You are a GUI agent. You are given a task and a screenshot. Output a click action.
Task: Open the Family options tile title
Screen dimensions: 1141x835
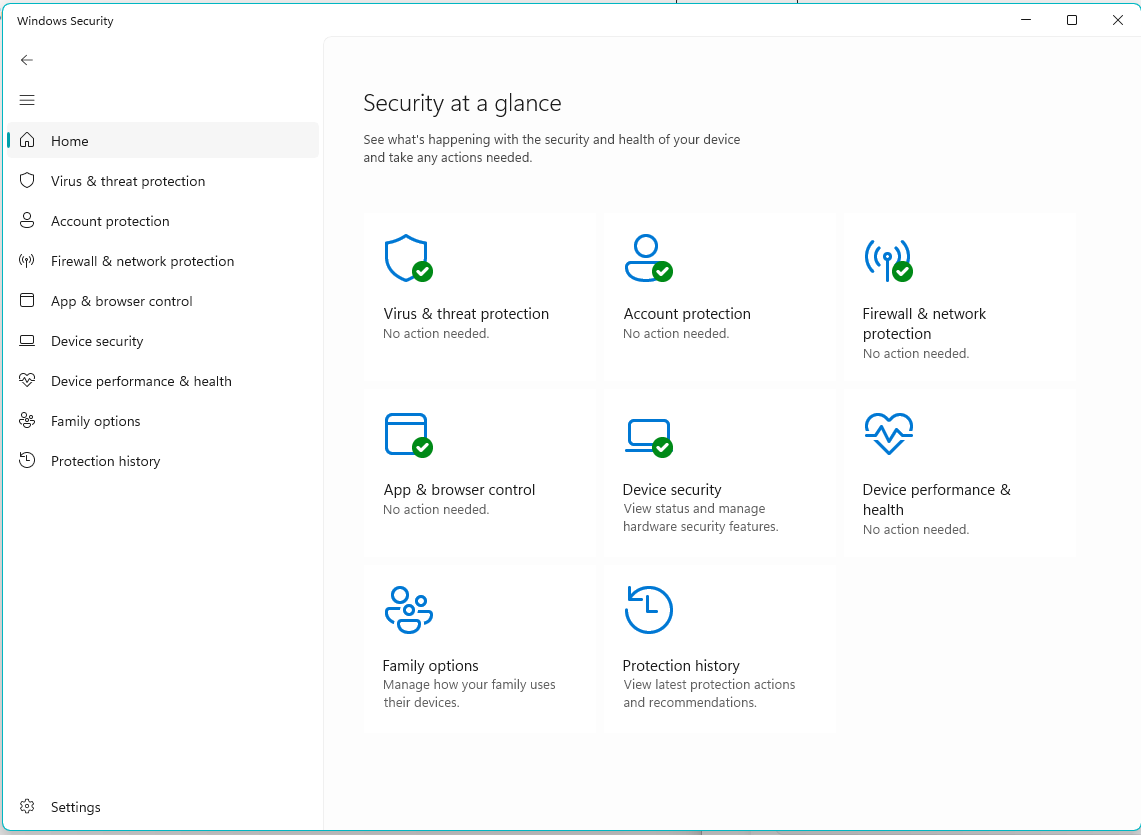[x=430, y=666]
